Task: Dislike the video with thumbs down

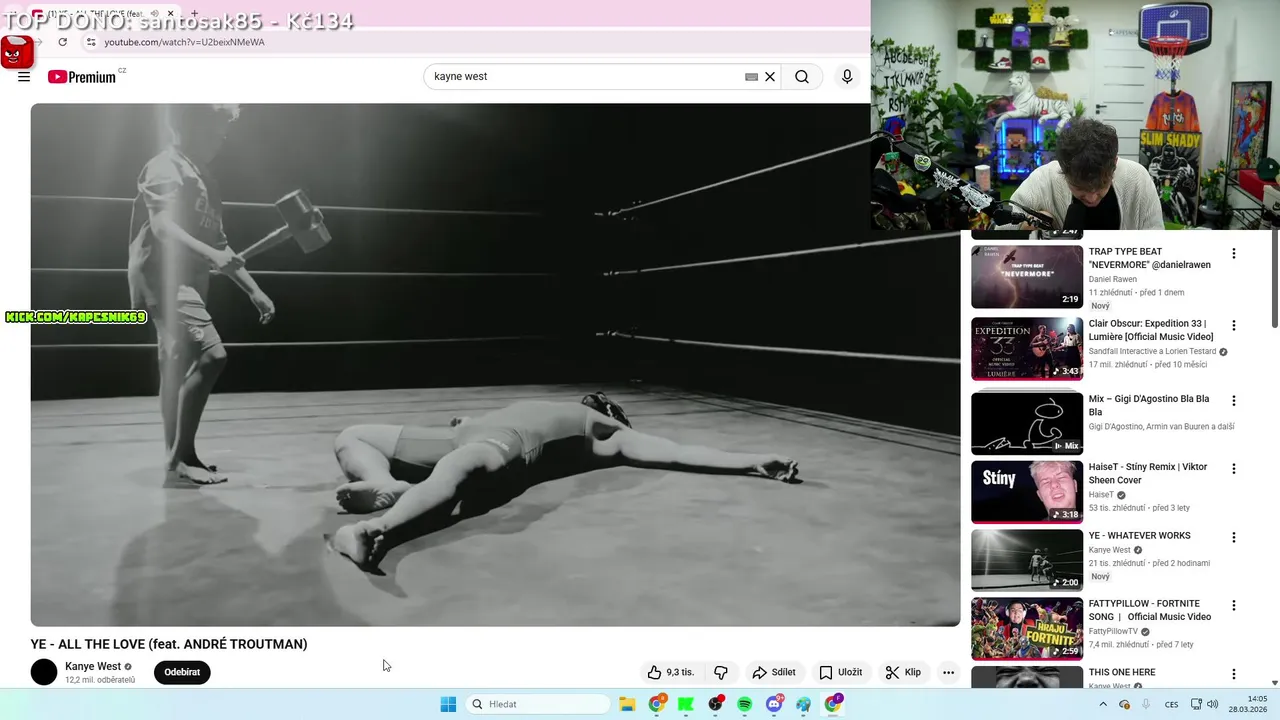Action: pyautogui.click(x=721, y=672)
